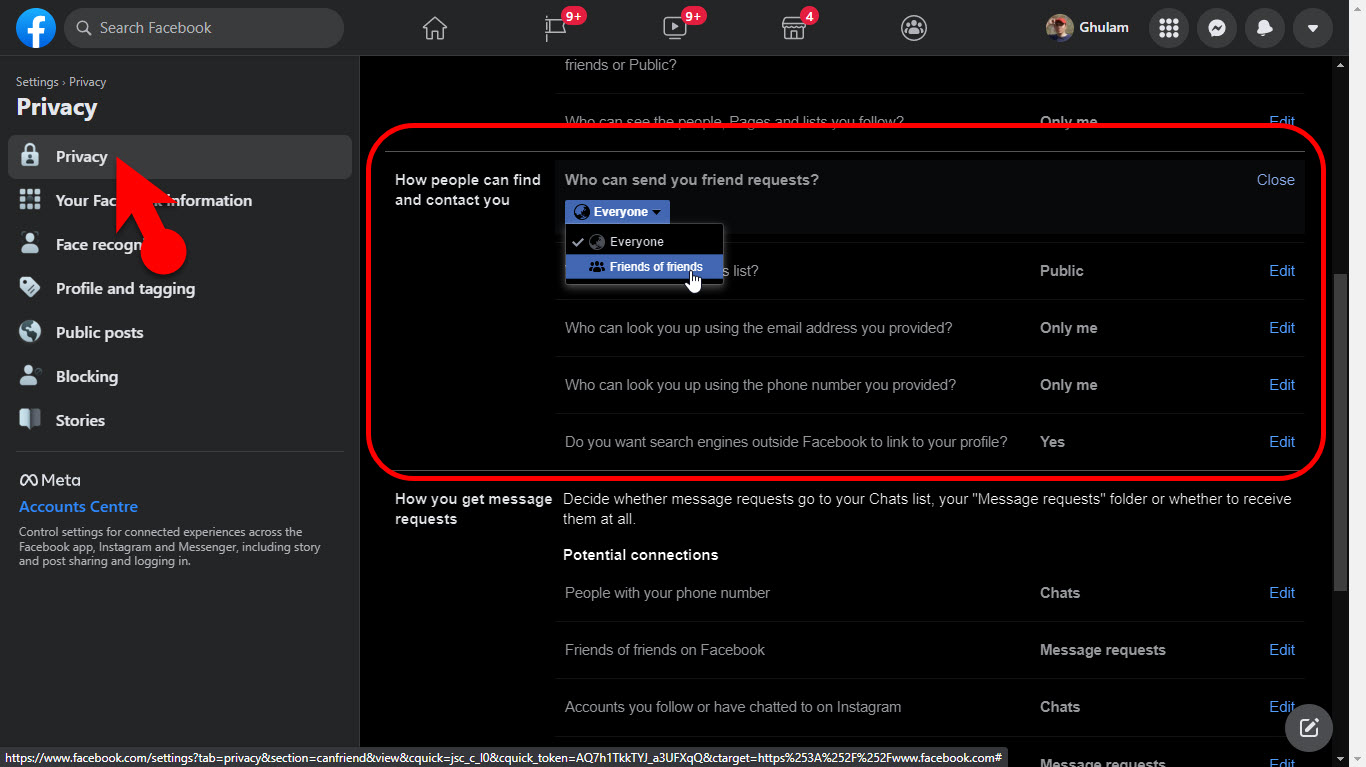
Task: Open Face recognition settings
Action: [180, 245]
